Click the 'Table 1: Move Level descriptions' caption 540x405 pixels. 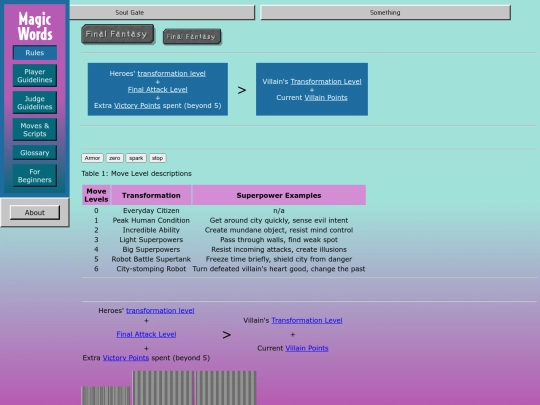136,174
